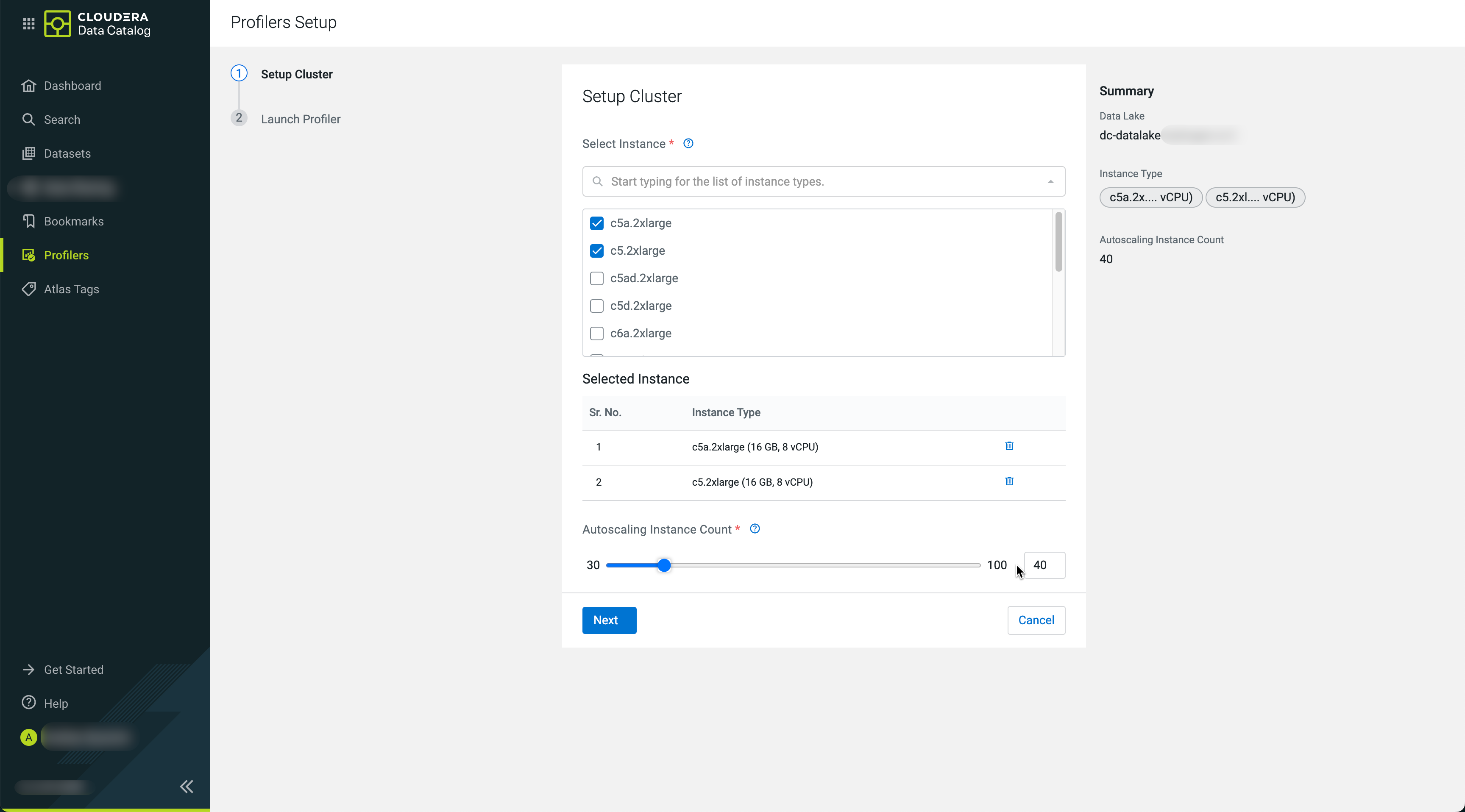This screenshot has height=812, width=1465.
Task: Collapse the sidebar with double-chevron icon
Action: [x=187, y=787]
